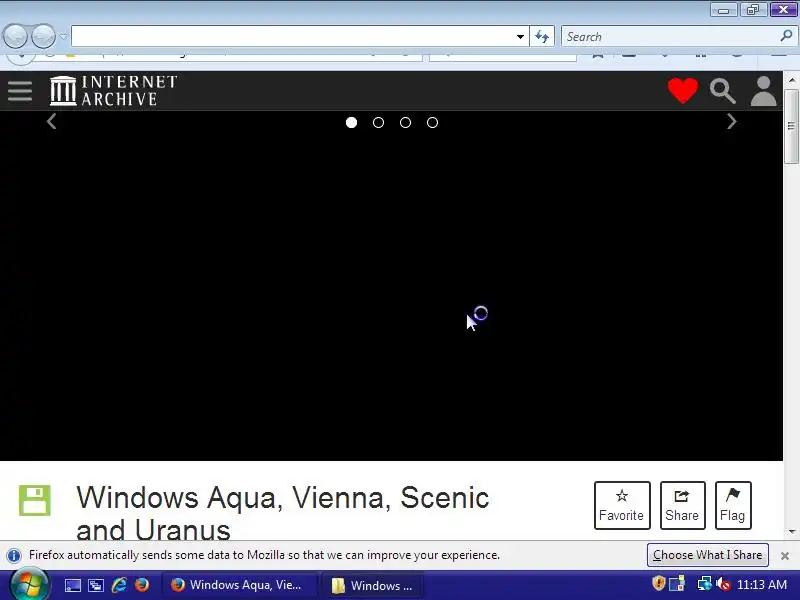
Task: Open the Internet Archive hamburger menu
Action: click(20, 91)
